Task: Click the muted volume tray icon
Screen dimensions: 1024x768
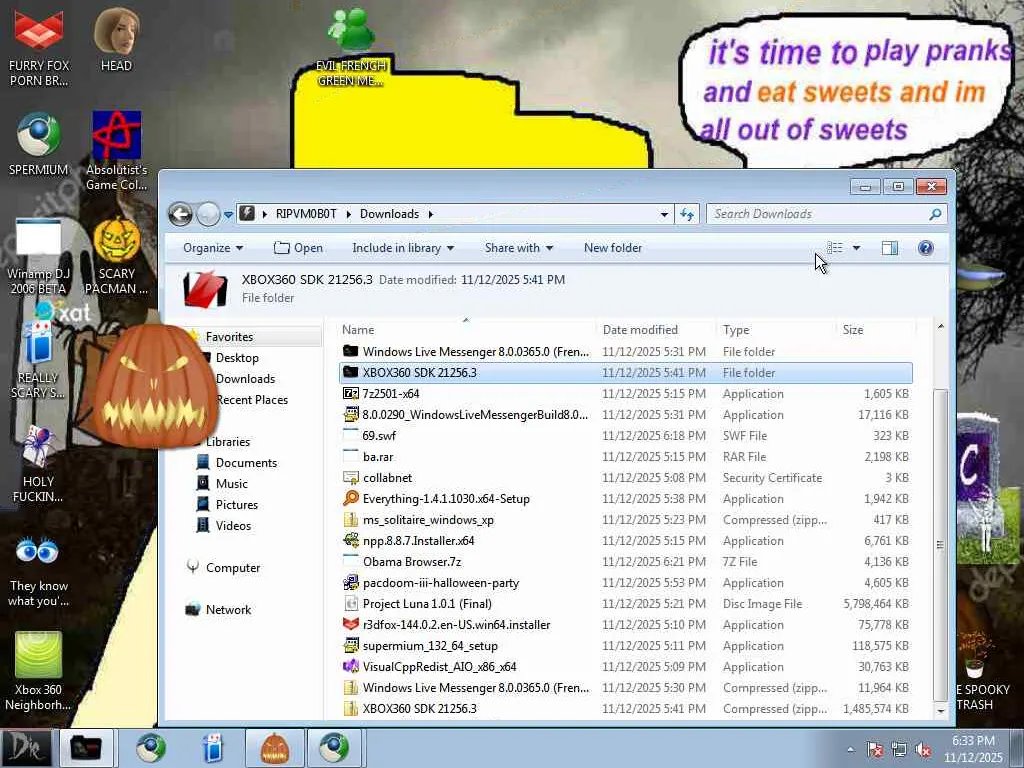Action: pos(923,750)
